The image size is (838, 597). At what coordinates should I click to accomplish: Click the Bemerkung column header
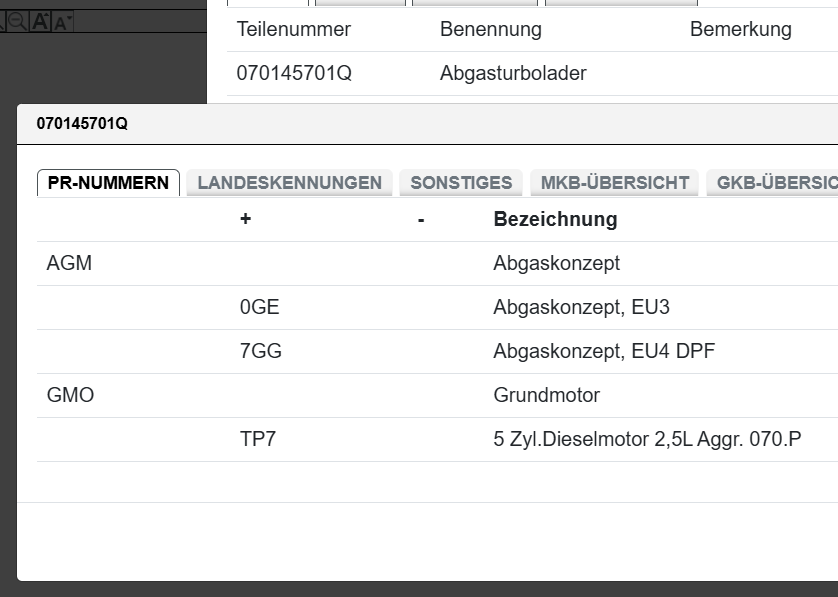740,29
